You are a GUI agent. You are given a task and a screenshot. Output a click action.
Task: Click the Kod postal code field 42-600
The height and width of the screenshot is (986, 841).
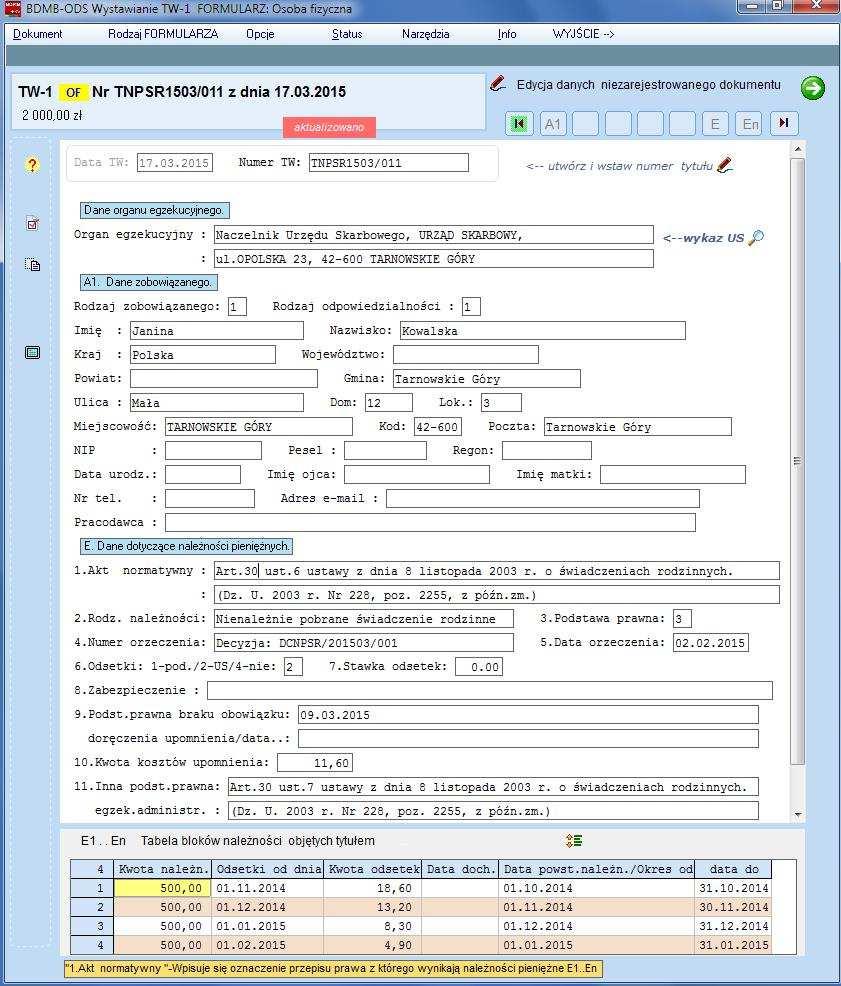438,427
